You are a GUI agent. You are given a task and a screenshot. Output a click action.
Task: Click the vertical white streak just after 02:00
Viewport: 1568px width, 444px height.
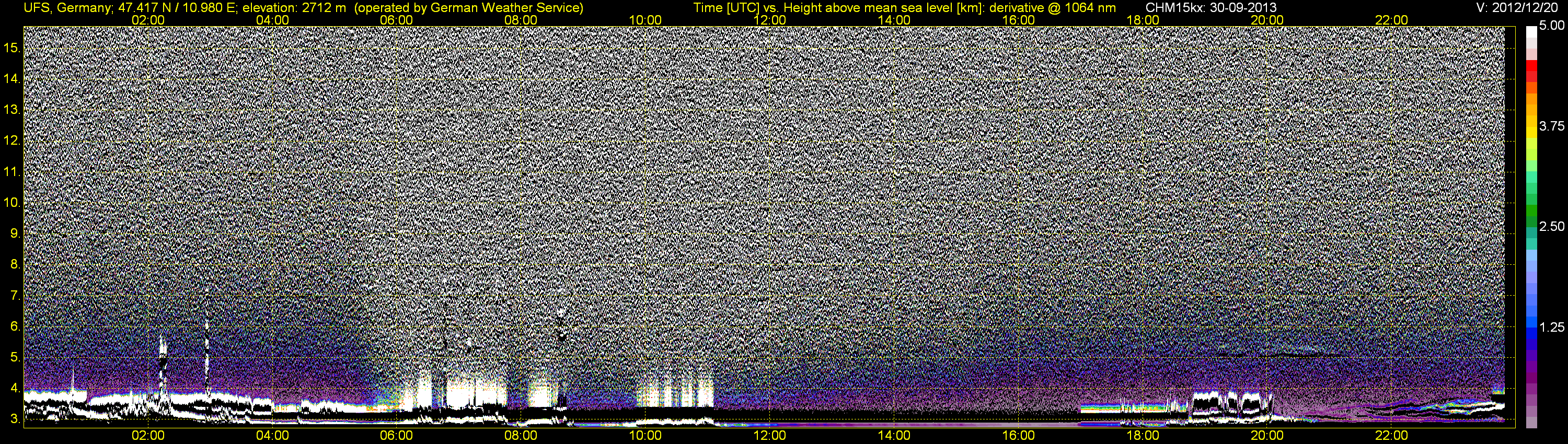click(163, 362)
